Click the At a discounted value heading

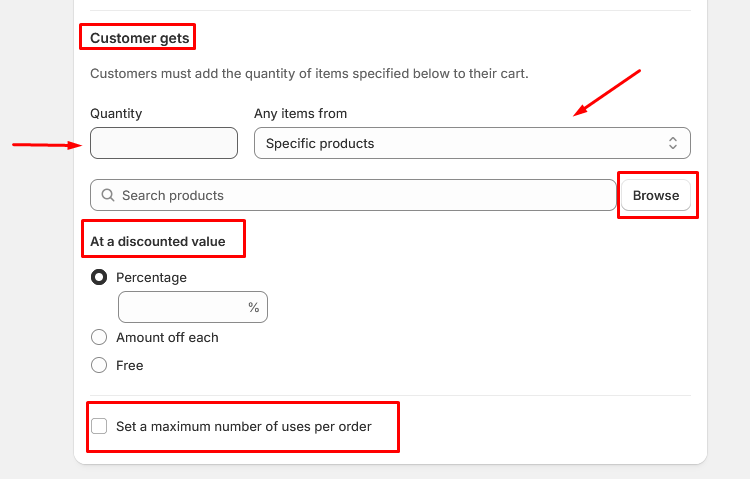click(x=158, y=241)
